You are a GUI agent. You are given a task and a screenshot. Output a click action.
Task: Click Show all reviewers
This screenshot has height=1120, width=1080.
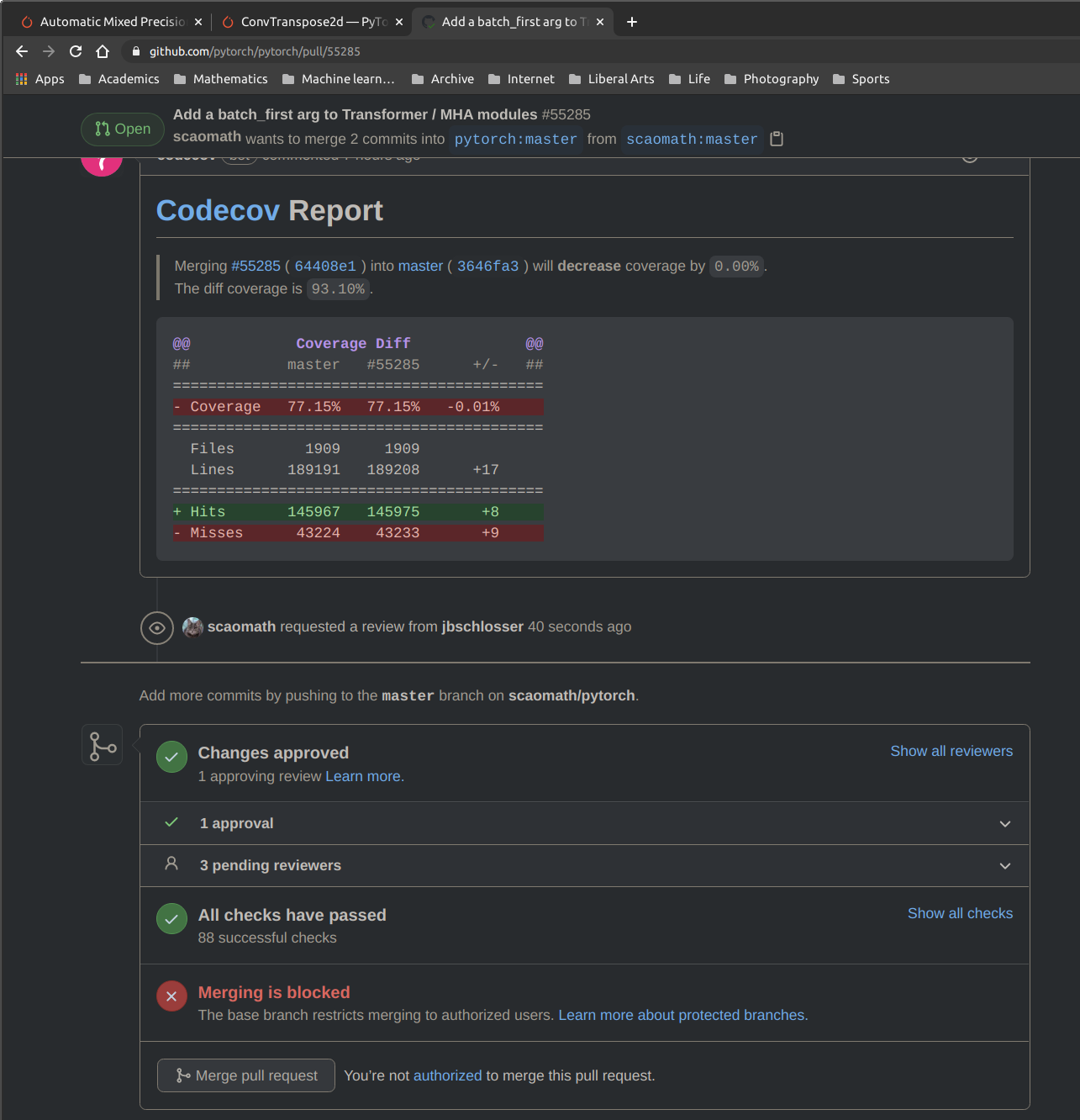click(951, 751)
